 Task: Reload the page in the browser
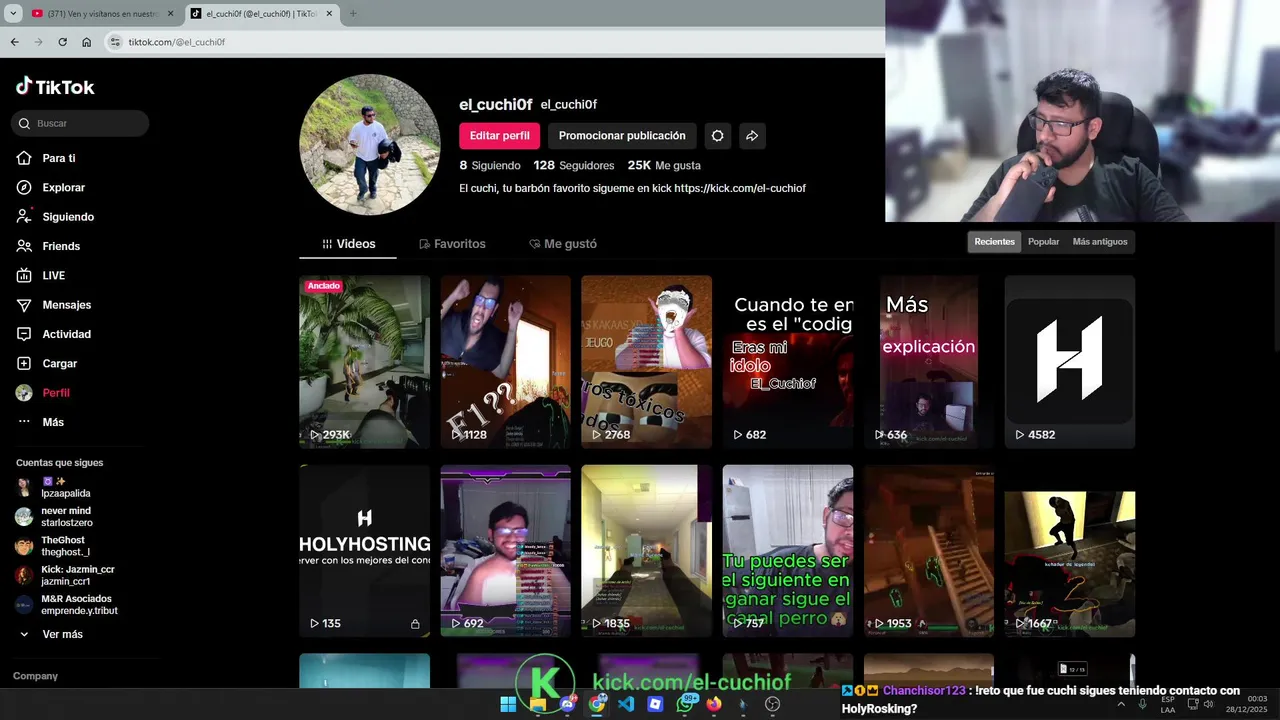62,42
